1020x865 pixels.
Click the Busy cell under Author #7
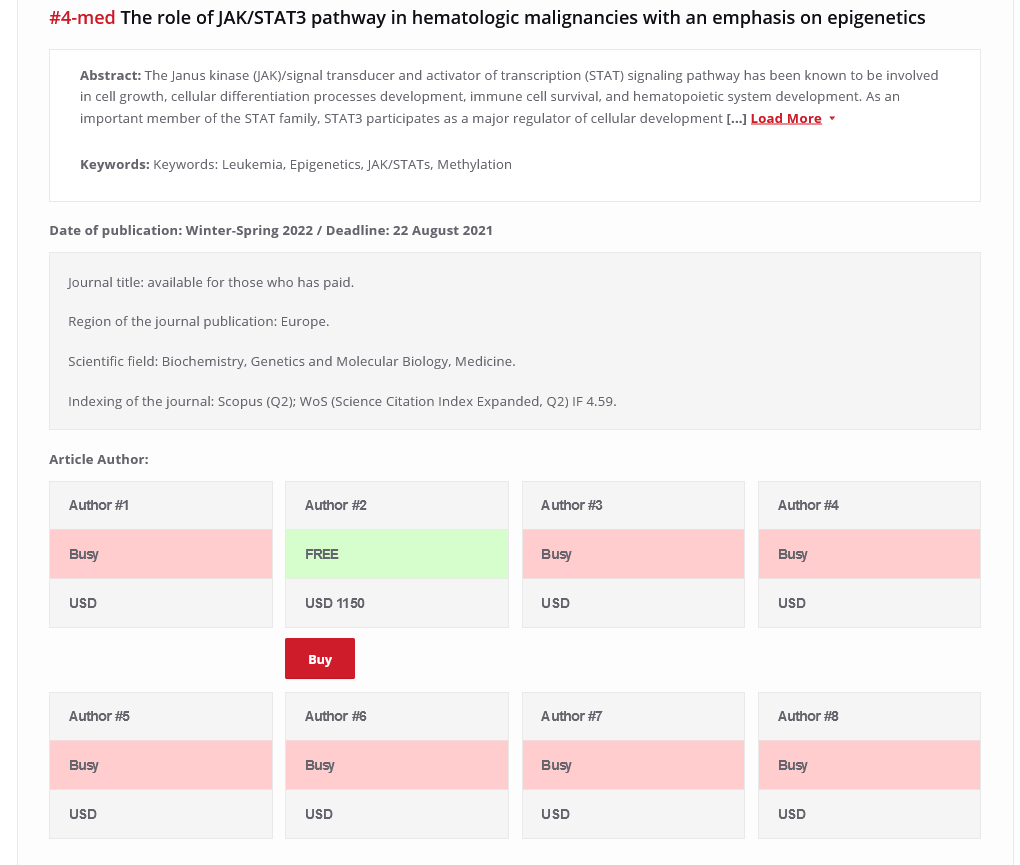tap(632, 765)
